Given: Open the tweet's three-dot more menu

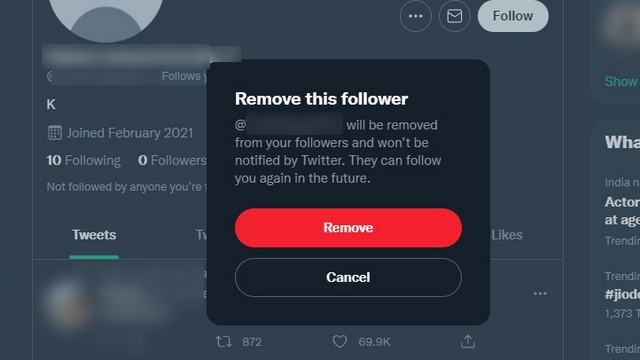Looking at the screenshot, I should tap(540, 293).
